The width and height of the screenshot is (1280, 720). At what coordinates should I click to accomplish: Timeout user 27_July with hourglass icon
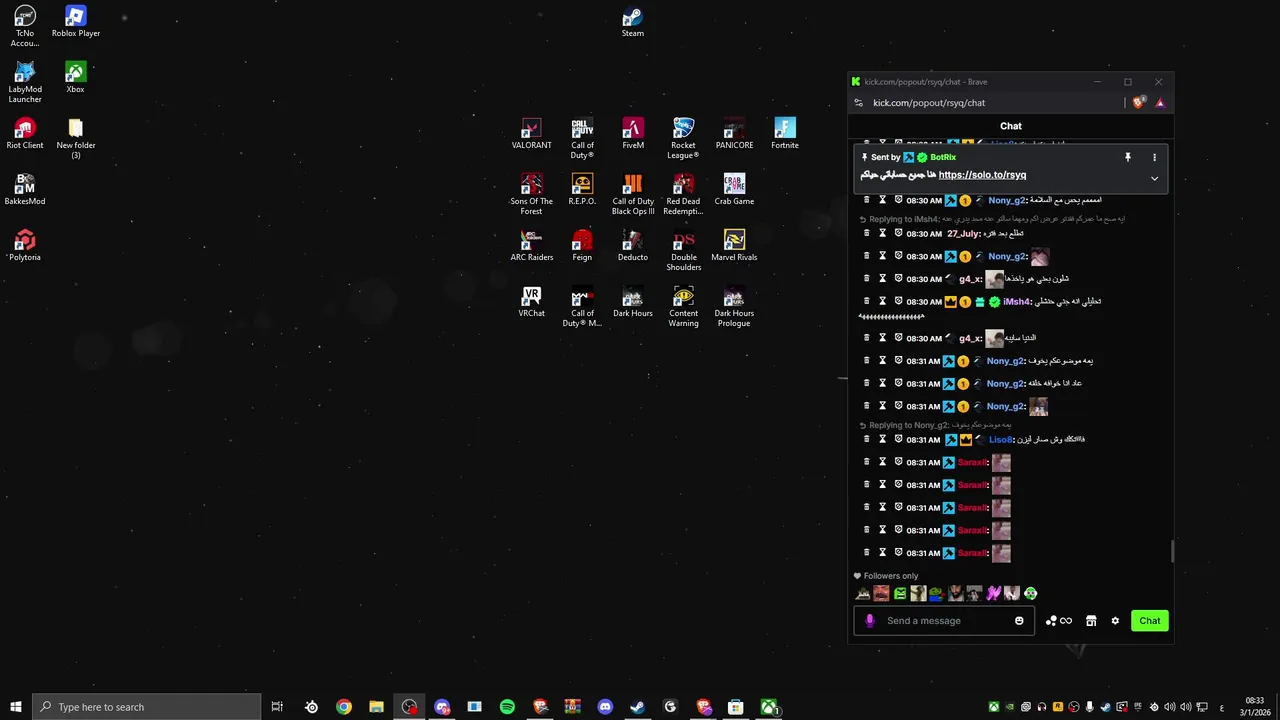coord(882,233)
